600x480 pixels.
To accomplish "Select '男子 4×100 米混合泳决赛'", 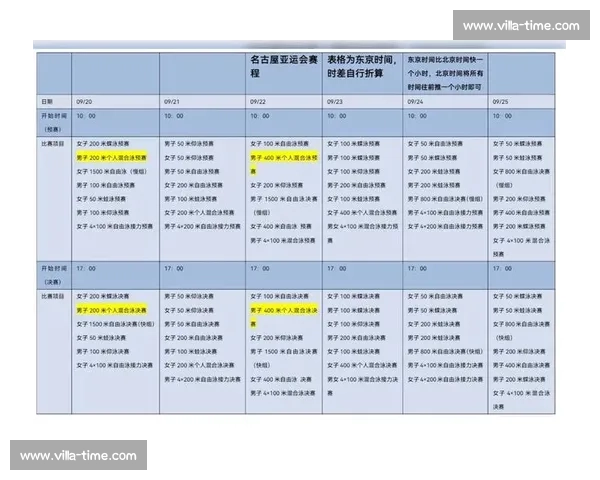I will pos(283,393).
